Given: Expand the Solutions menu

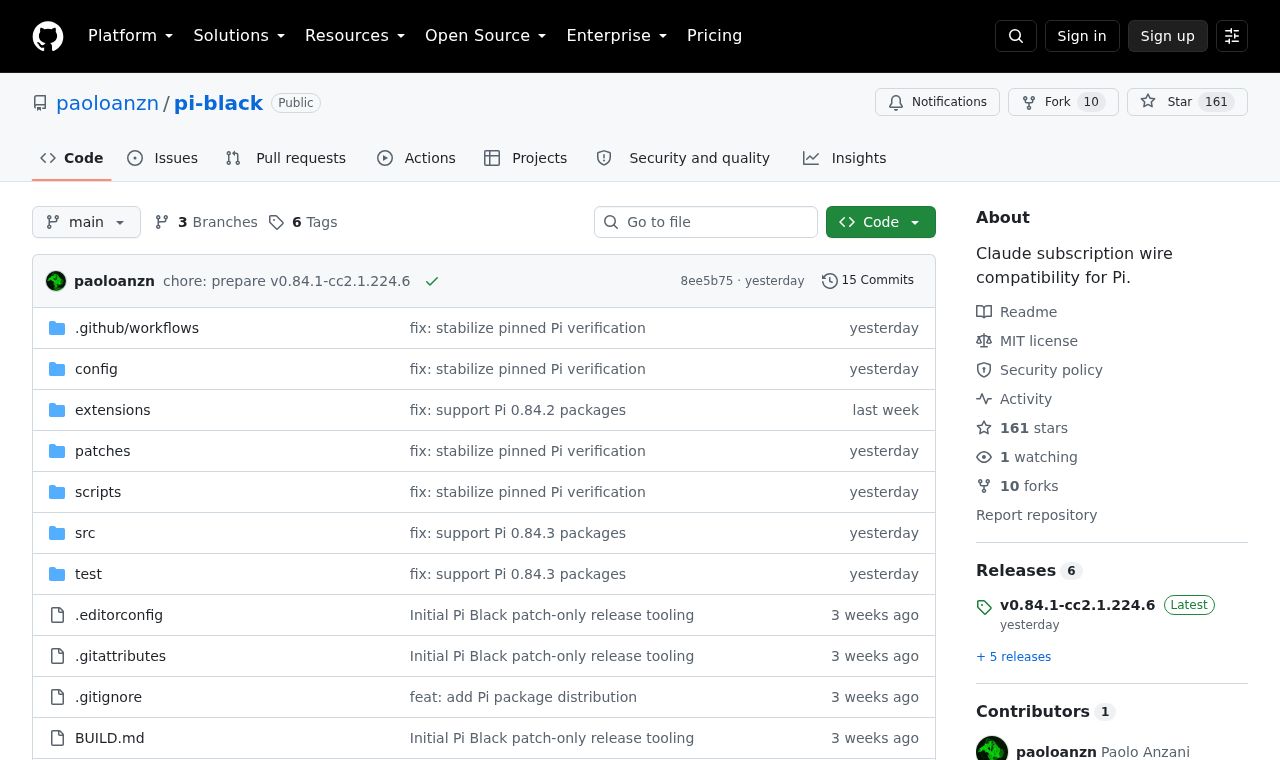Looking at the screenshot, I should (x=239, y=36).
